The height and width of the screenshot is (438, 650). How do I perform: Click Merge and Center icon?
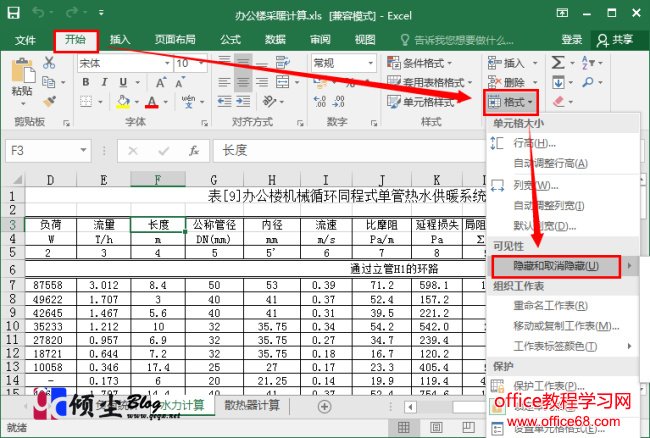(283, 82)
